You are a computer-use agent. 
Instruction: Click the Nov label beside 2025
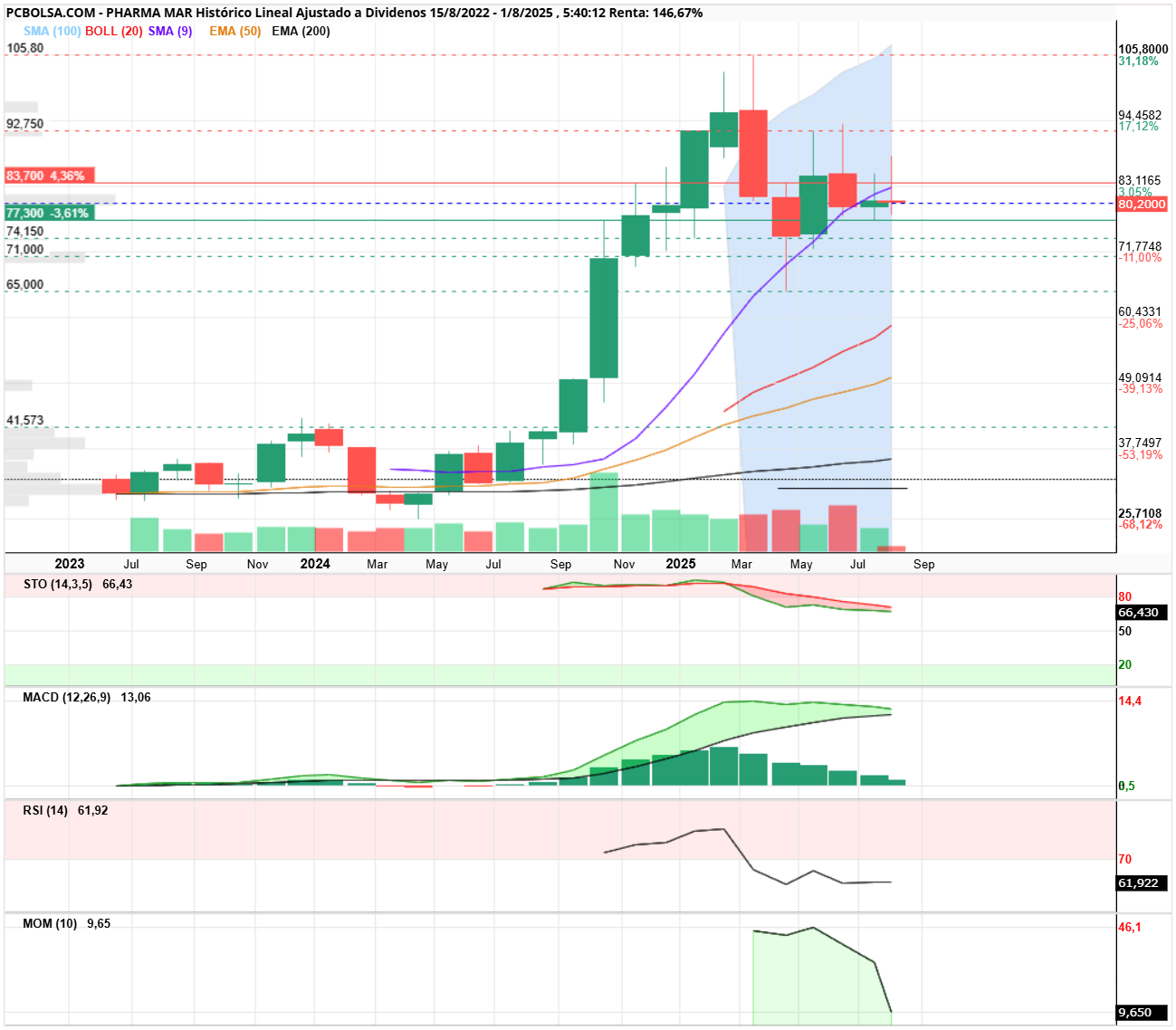(x=624, y=564)
